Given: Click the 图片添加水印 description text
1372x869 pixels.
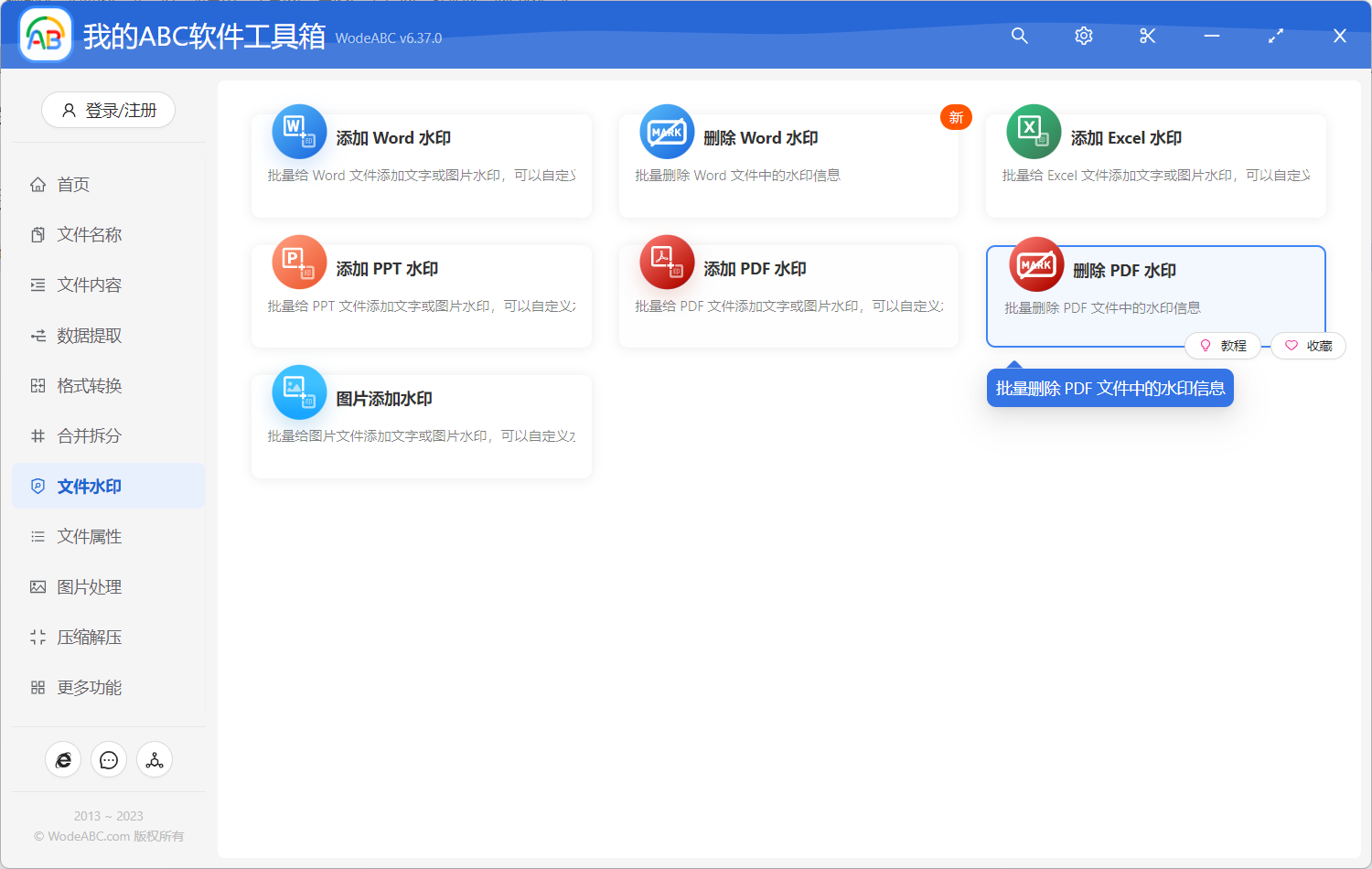Looking at the screenshot, I should click(422, 436).
